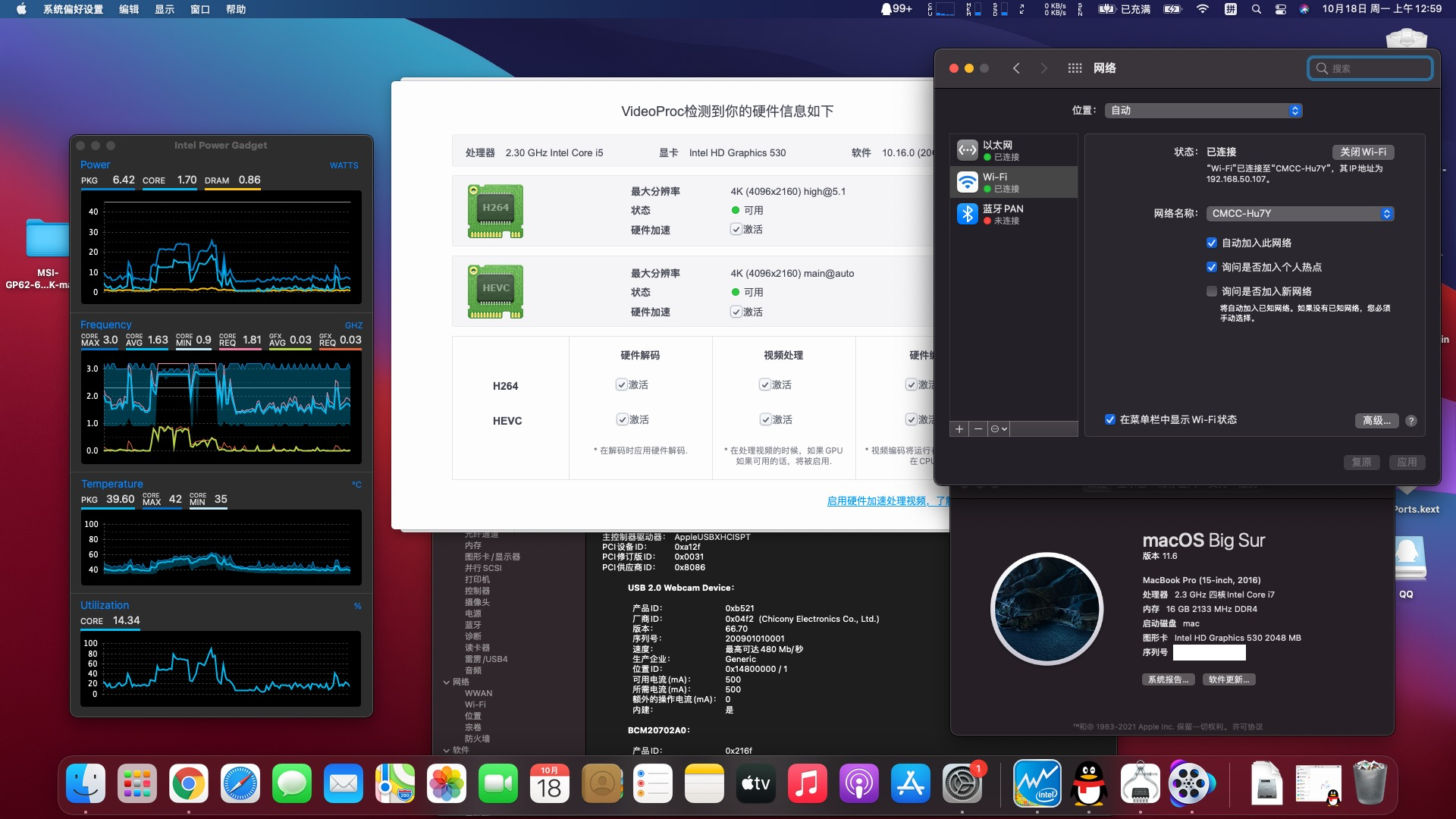
Task: Uncheck show Wi-Fi status in menu bar
Action: [x=1110, y=419]
